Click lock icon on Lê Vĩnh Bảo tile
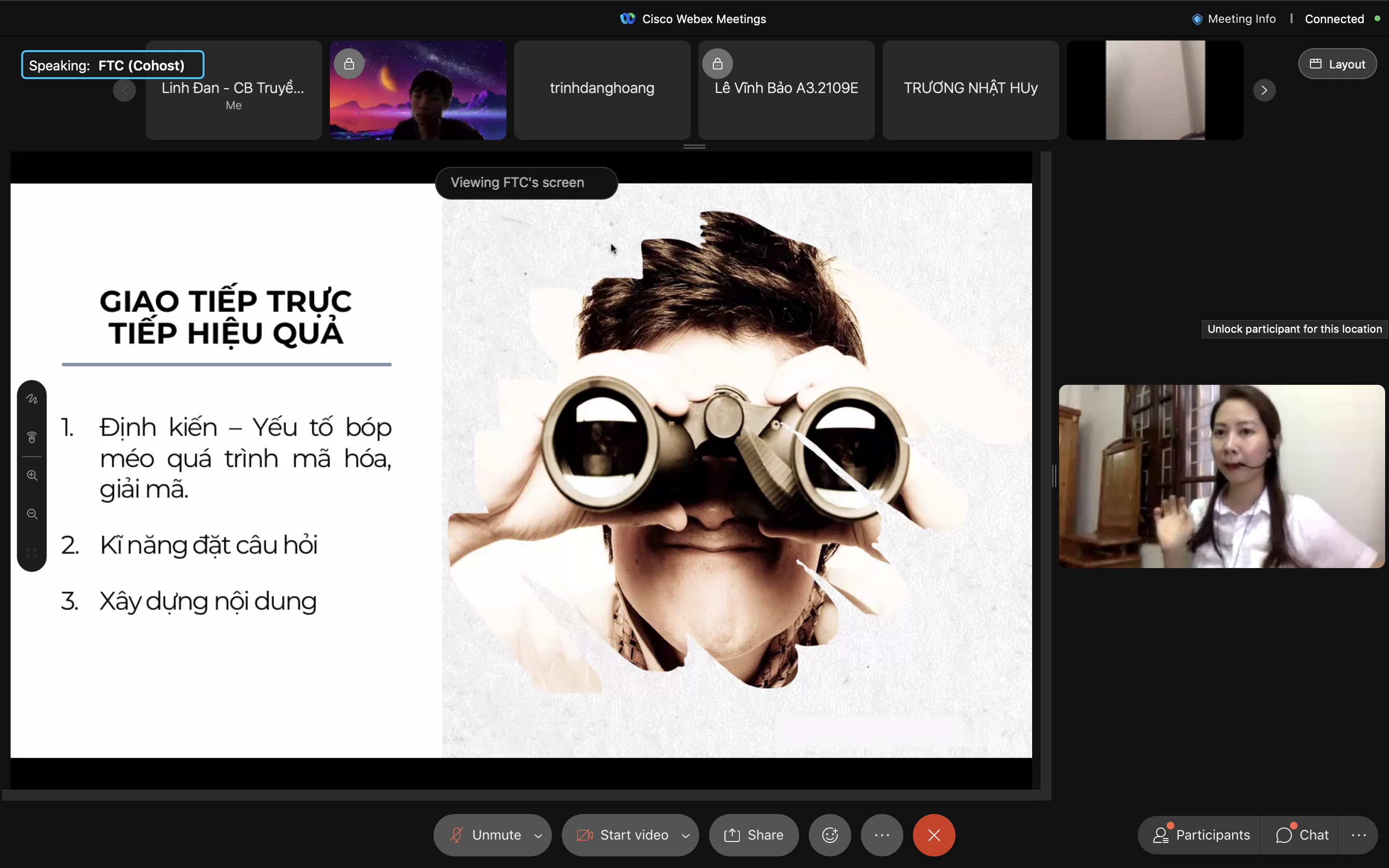This screenshot has height=868, width=1389. [x=718, y=64]
